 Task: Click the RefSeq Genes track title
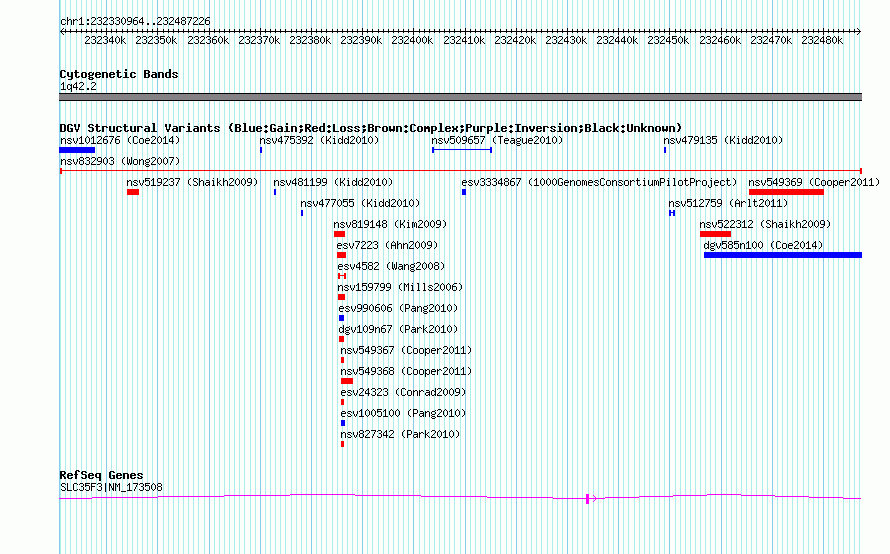tap(101, 475)
